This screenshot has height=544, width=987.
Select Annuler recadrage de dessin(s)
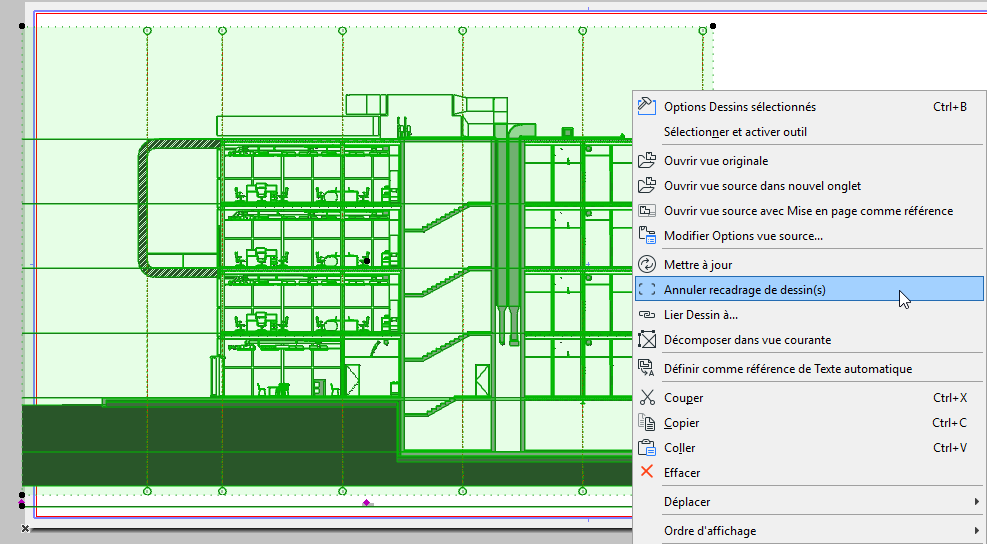pos(745,290)
